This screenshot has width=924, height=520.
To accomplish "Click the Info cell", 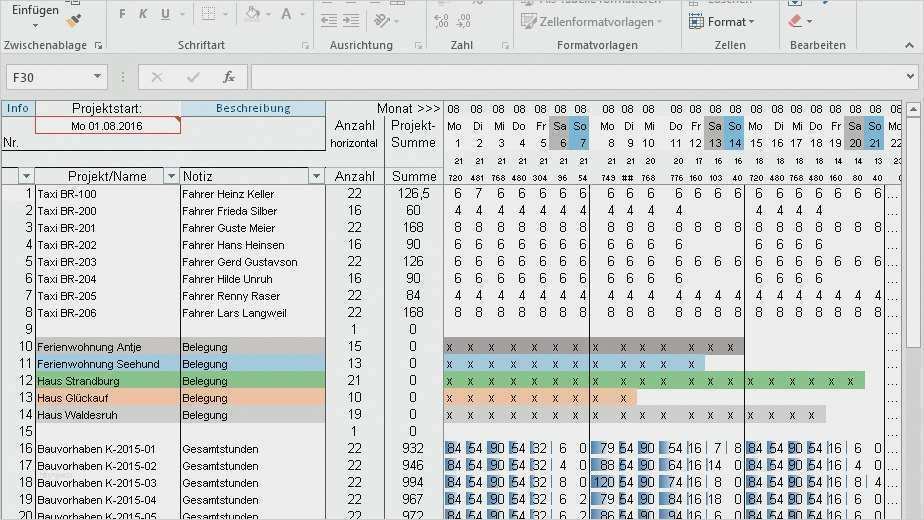I will 18,108.
